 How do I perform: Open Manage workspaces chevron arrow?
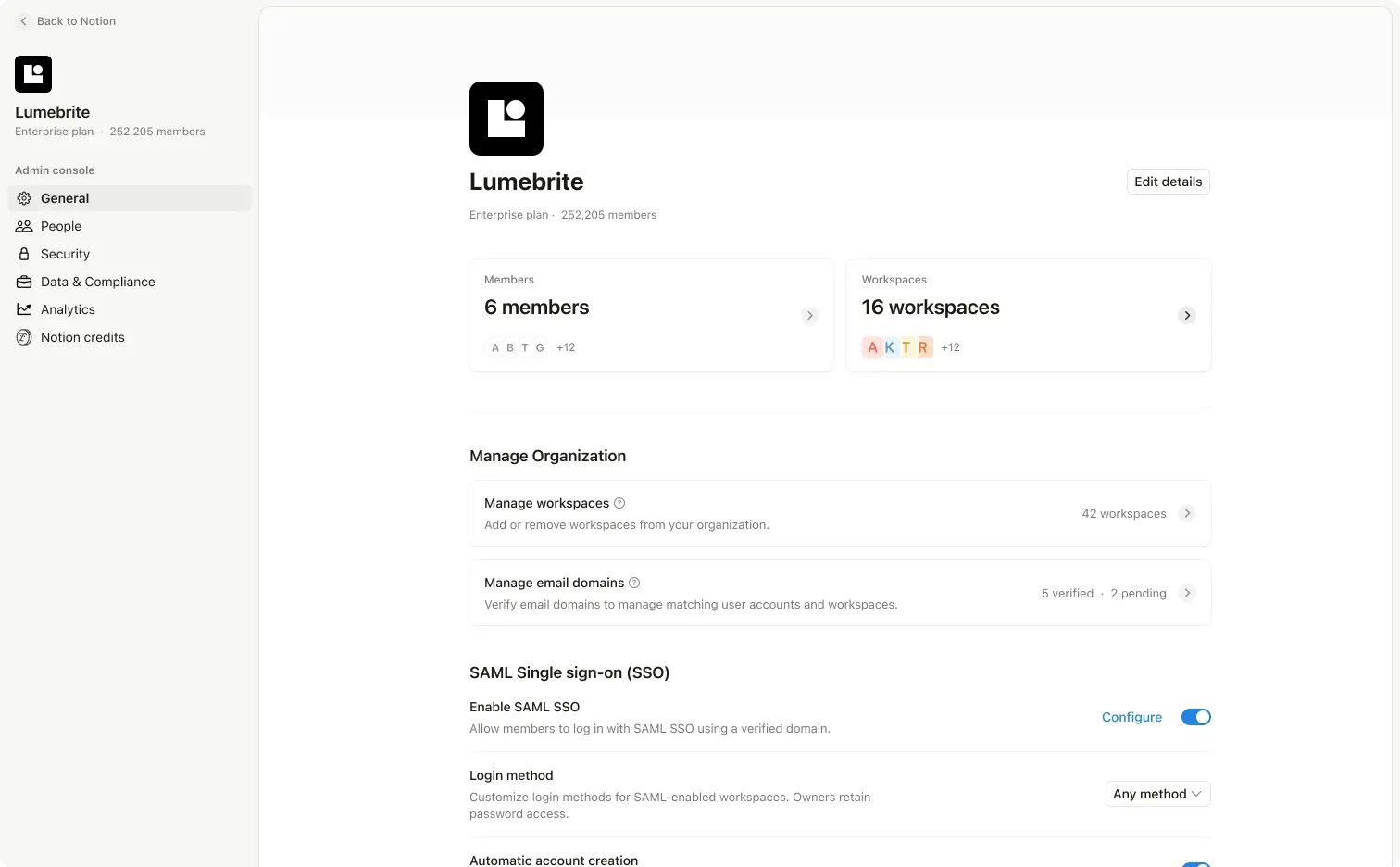pos(1187,513)
